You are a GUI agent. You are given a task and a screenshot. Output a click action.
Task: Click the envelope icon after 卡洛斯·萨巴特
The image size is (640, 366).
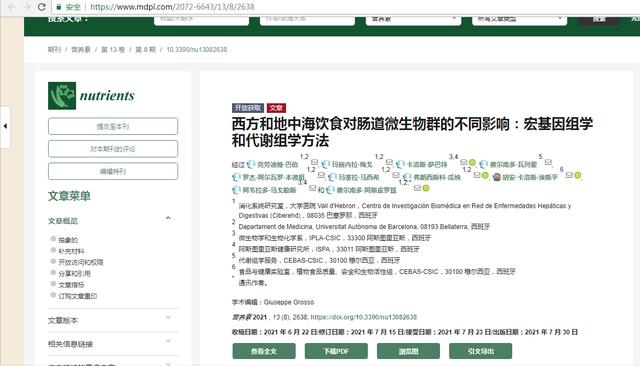click(464, 162)
